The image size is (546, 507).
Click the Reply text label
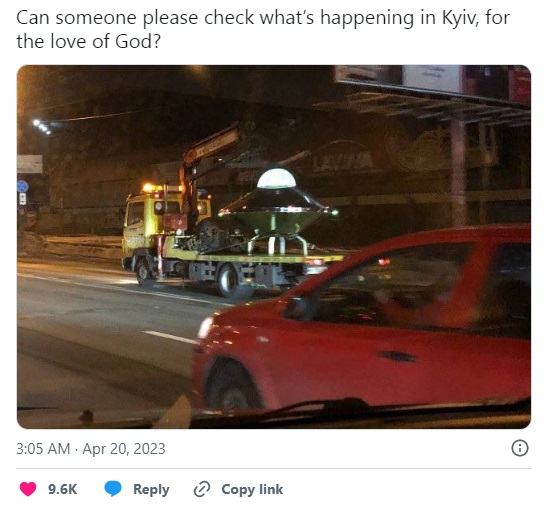point(151,489)
